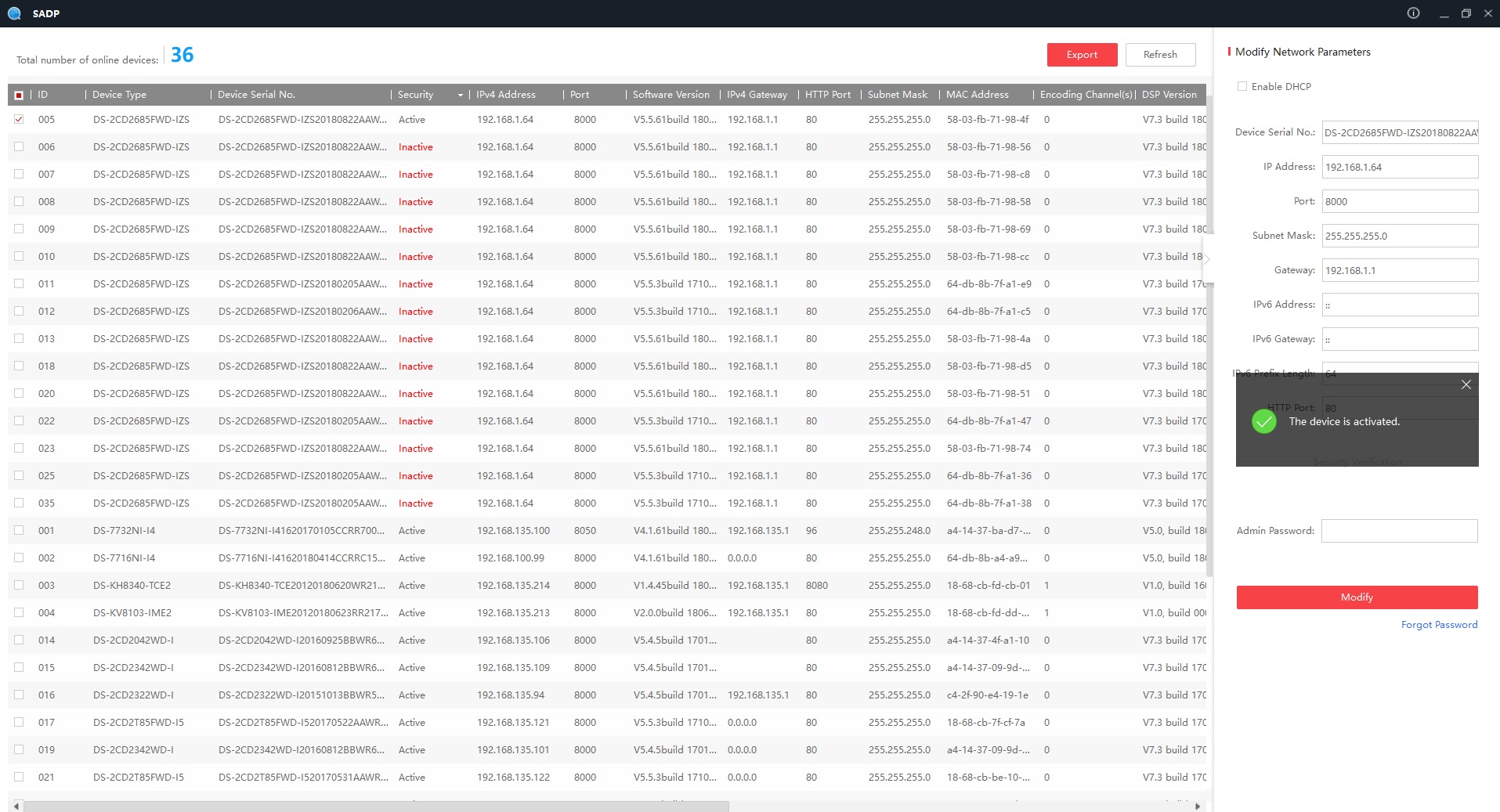1500x812 pixels.
Task: Open the Forgot Password link
Action: pyautogui.click(x=1439, y=625)
